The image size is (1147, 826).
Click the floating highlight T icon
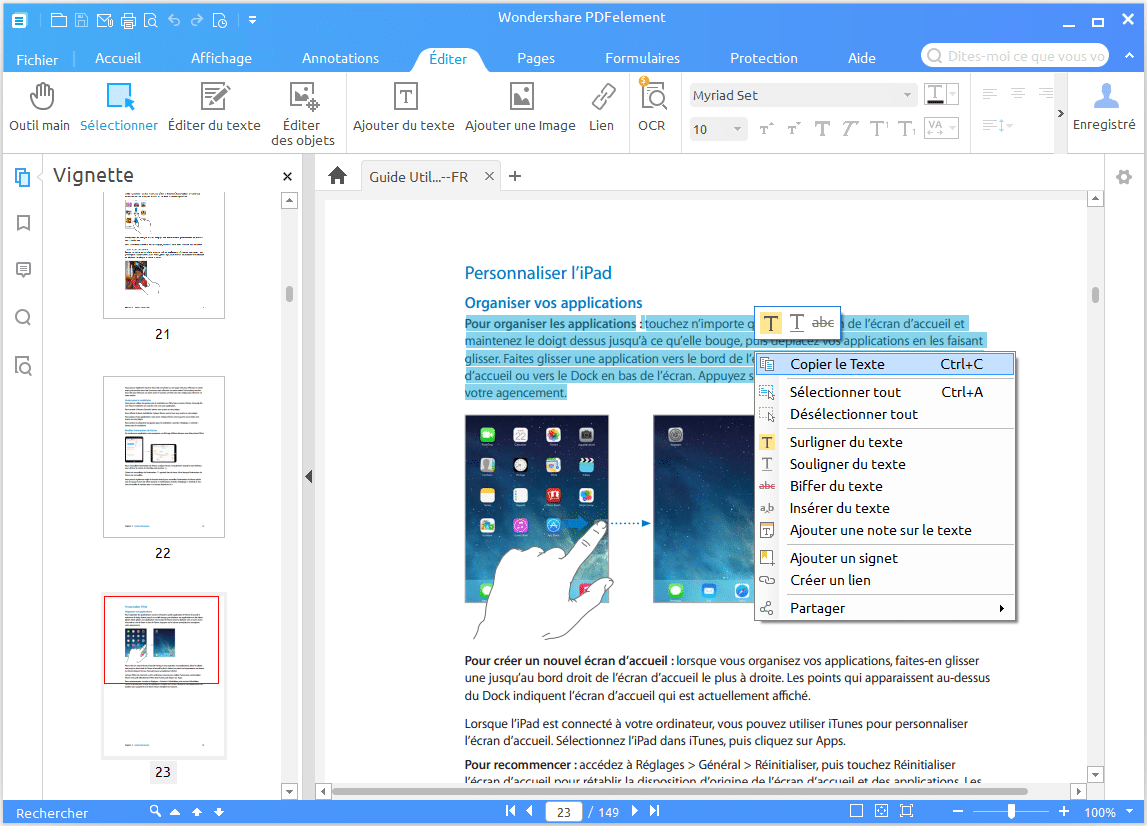tap(770, 323)
